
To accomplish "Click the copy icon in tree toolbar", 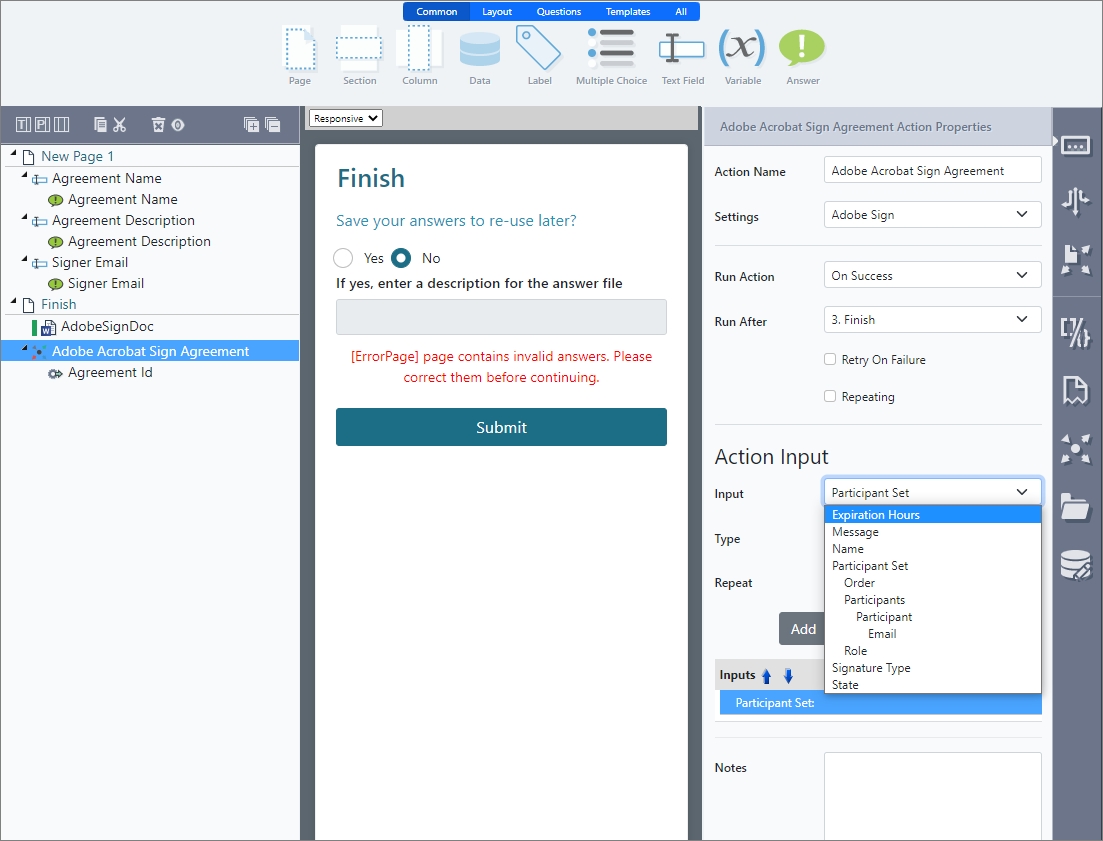I will click(101, 124).
